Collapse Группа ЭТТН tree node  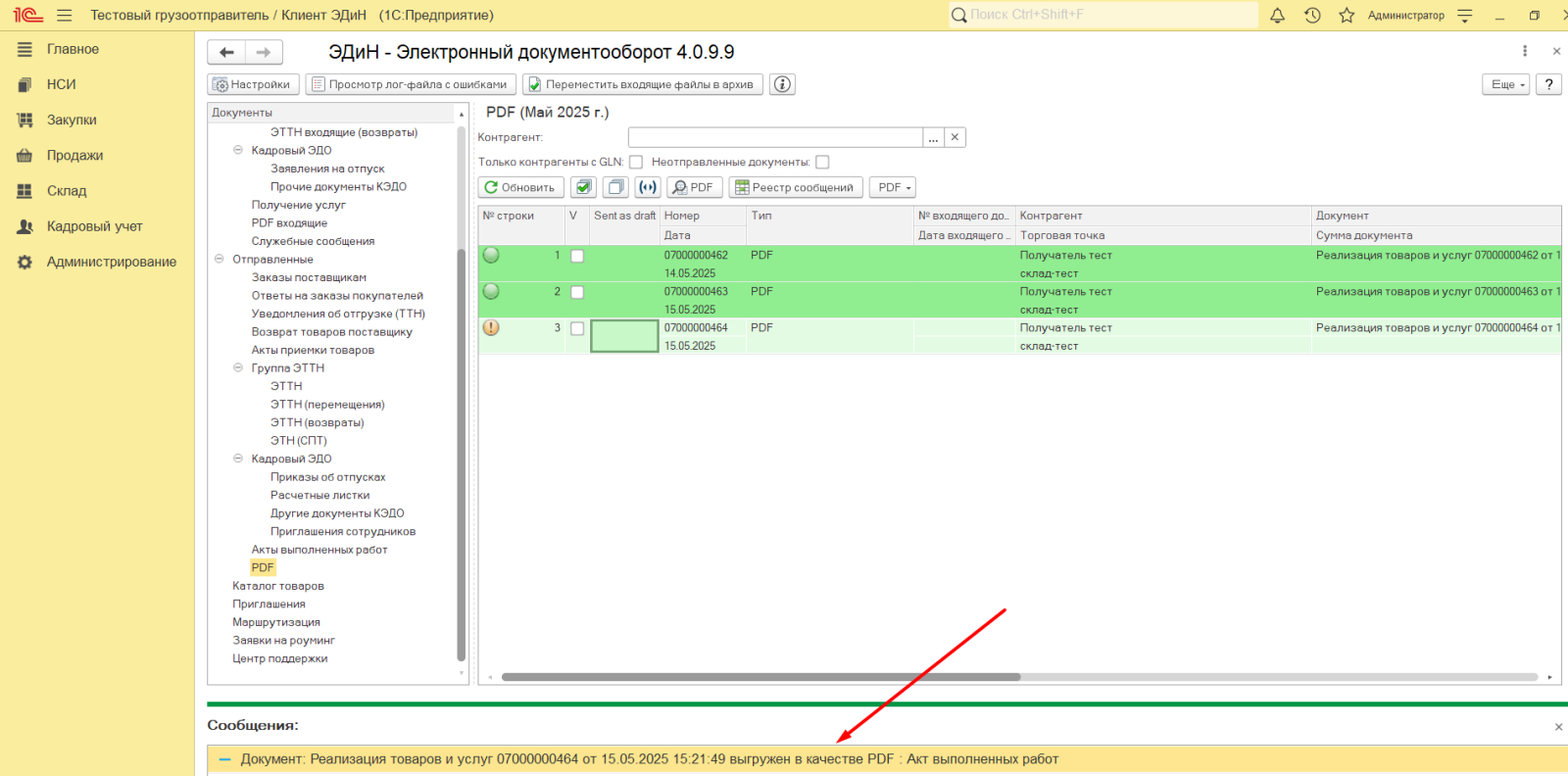(237, 368)
